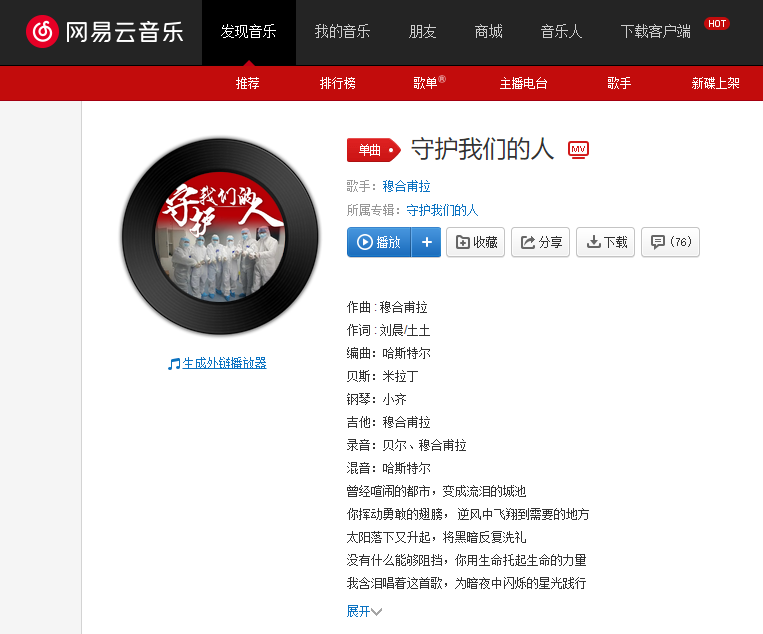This screenshot has height=634, width=763.
Task: Click the line 钢琴：小齐
Action: [x=376, y=399]
